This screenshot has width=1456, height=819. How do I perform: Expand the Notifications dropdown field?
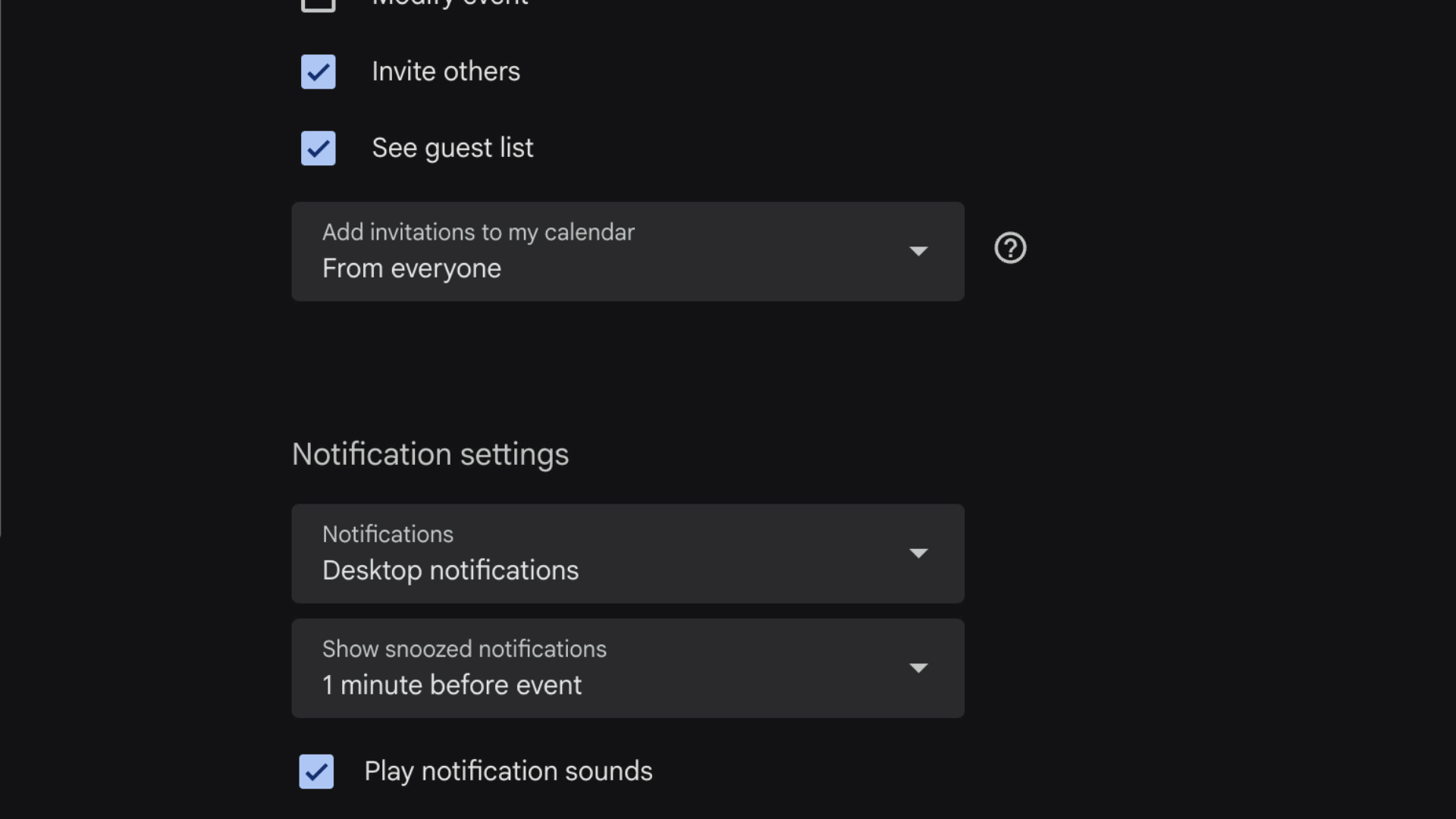click(x=627, y=554)
